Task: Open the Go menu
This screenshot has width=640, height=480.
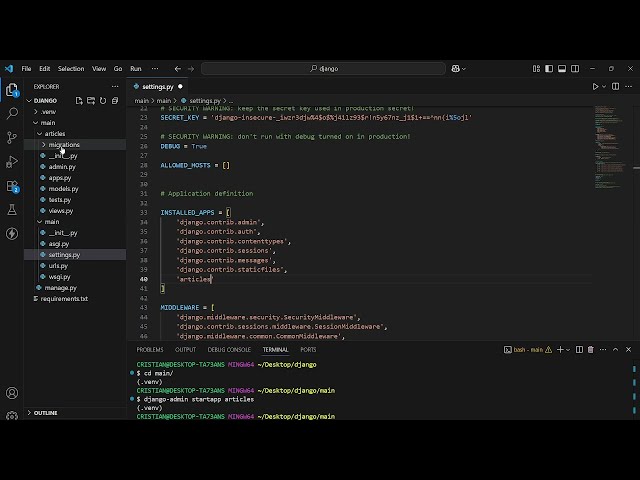Action: [x=118, y=69]
